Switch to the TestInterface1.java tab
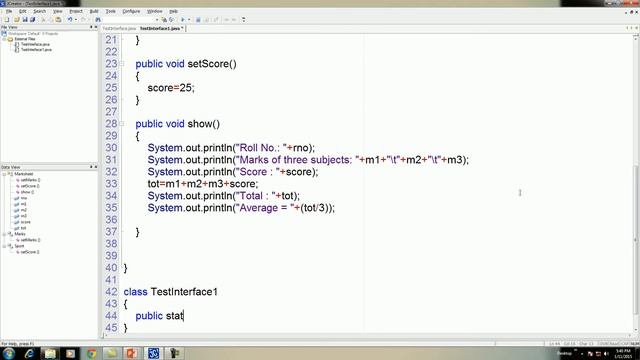 tap(161, 29)
